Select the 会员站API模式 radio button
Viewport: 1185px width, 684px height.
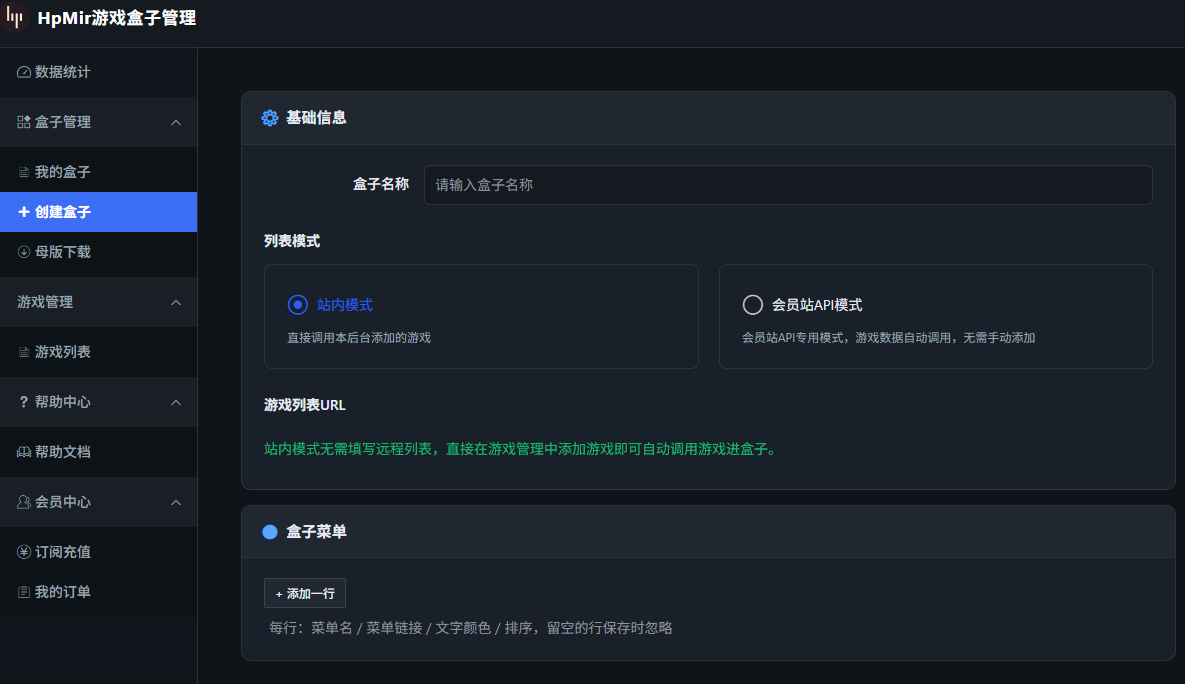tap(753, 305)
